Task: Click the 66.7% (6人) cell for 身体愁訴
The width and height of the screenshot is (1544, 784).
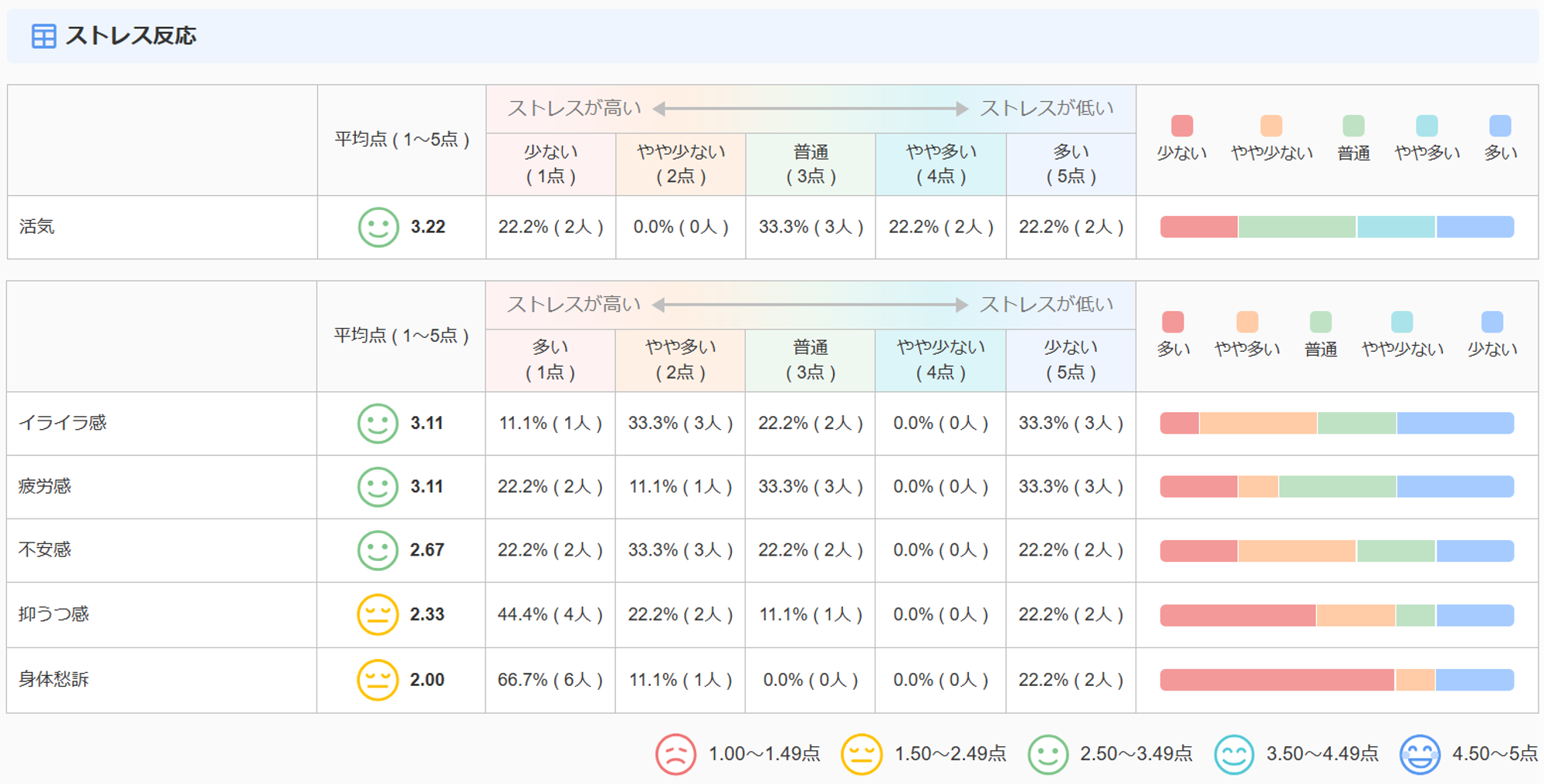Action: pyautogui.click(x=550, y=680)
